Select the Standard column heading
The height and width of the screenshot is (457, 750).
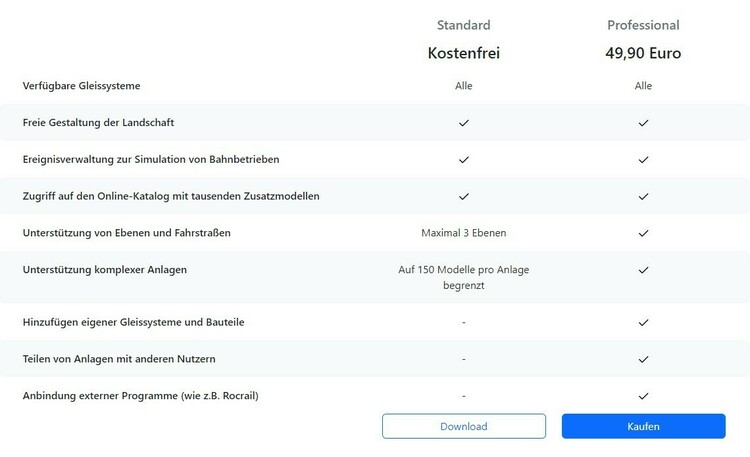464,25
